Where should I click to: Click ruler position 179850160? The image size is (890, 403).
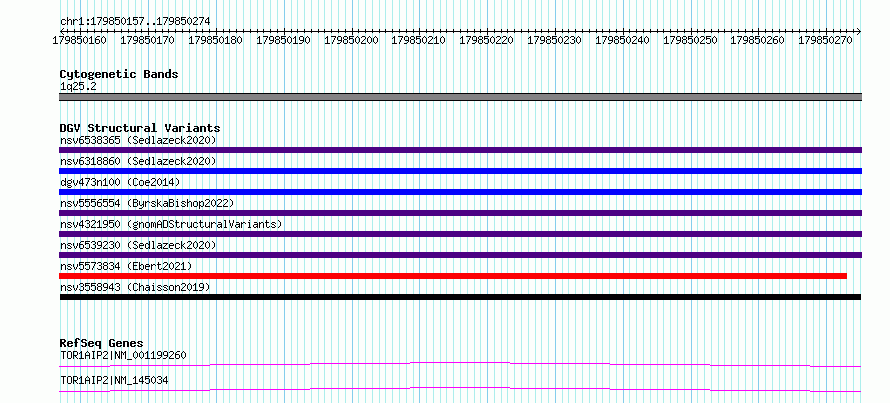(79, 40)
